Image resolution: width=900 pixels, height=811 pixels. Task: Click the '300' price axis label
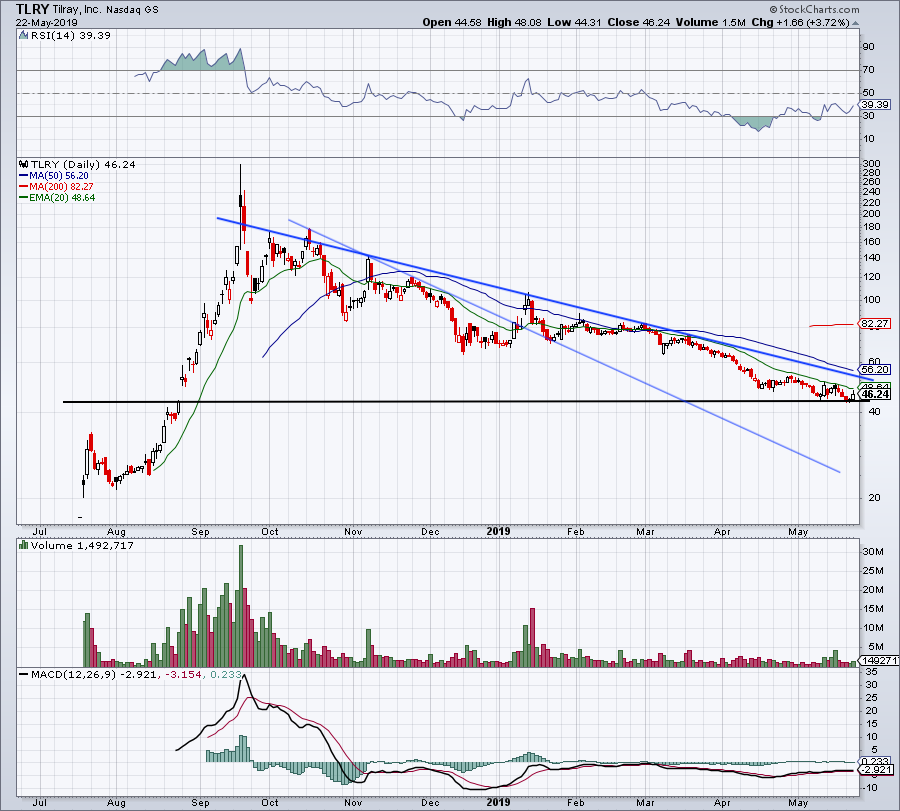pyautogui.click(x=871, y=164)
